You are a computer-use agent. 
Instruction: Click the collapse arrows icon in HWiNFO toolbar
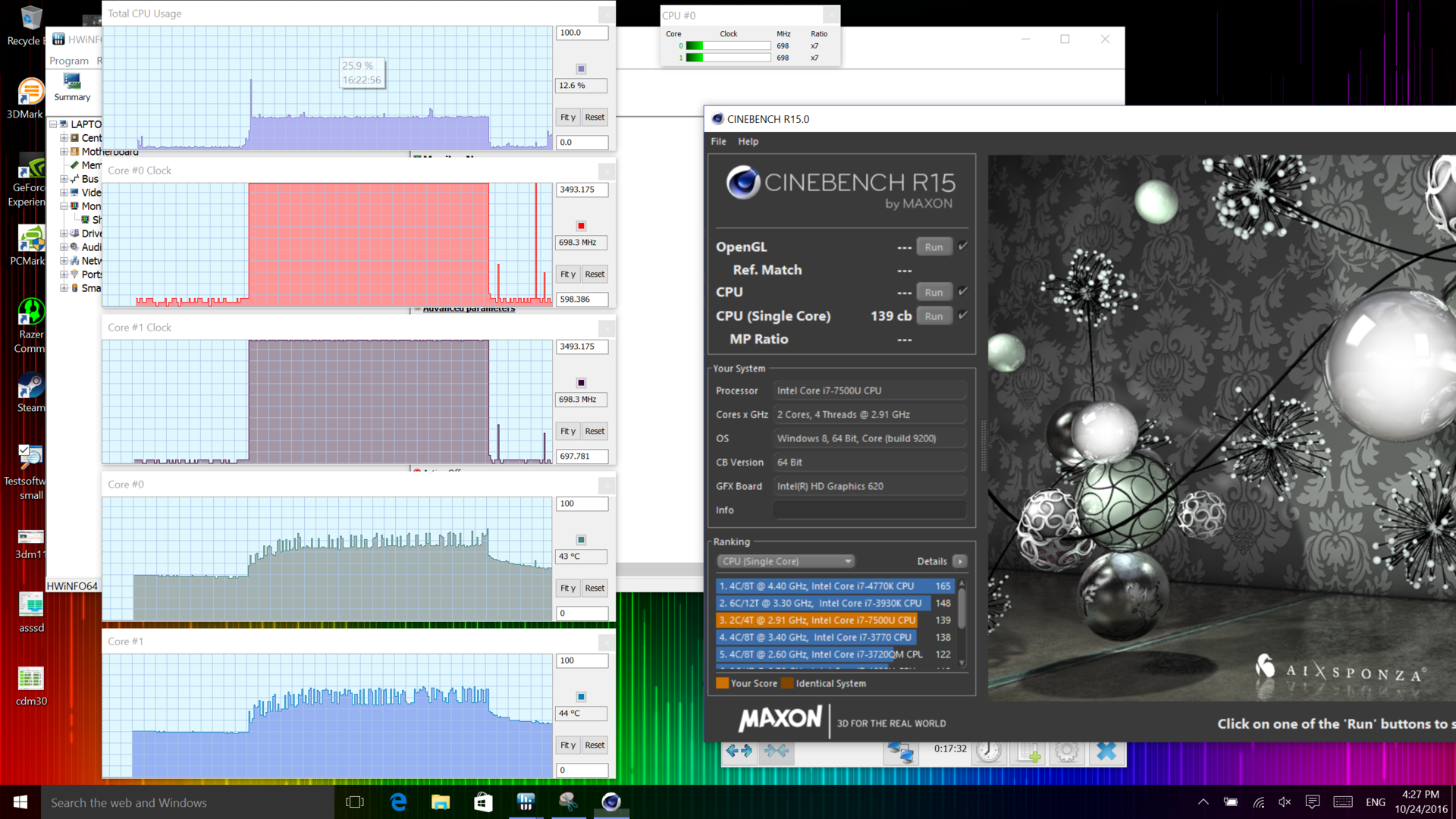pyautogui.click(x=777, y=751)
